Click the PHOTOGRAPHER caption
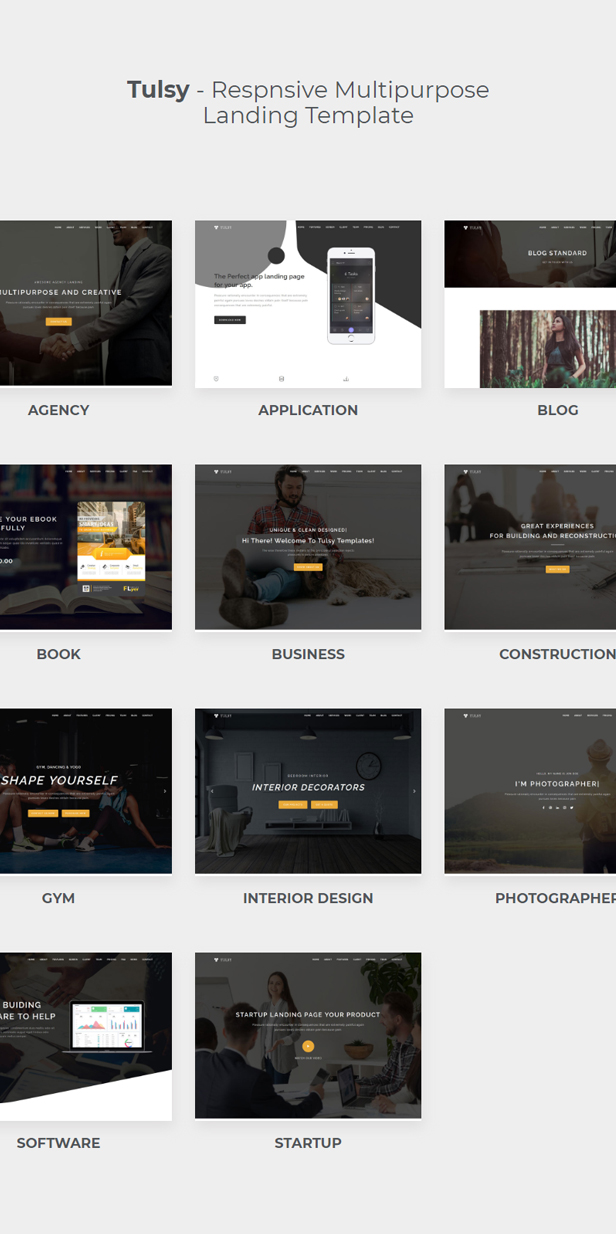Screen dimensions: 616x1234 point(555,898)
